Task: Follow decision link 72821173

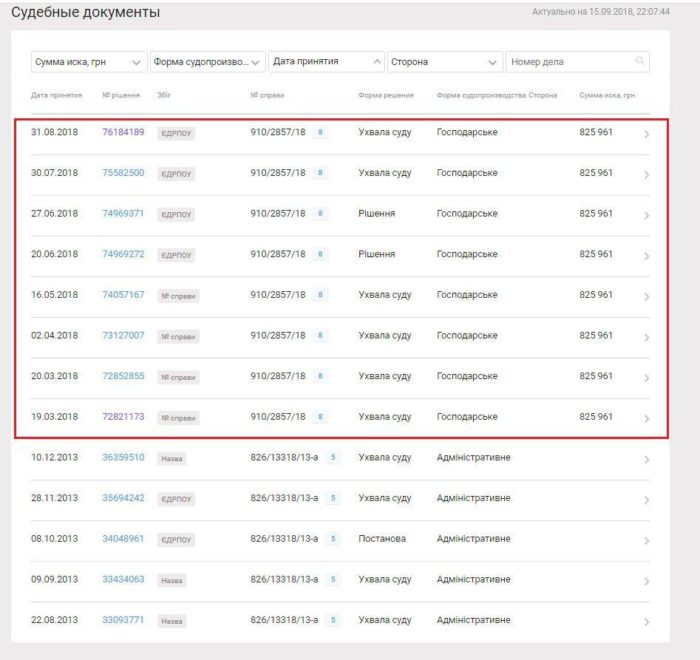Action: pyautogui.click(x=123, y=416)
